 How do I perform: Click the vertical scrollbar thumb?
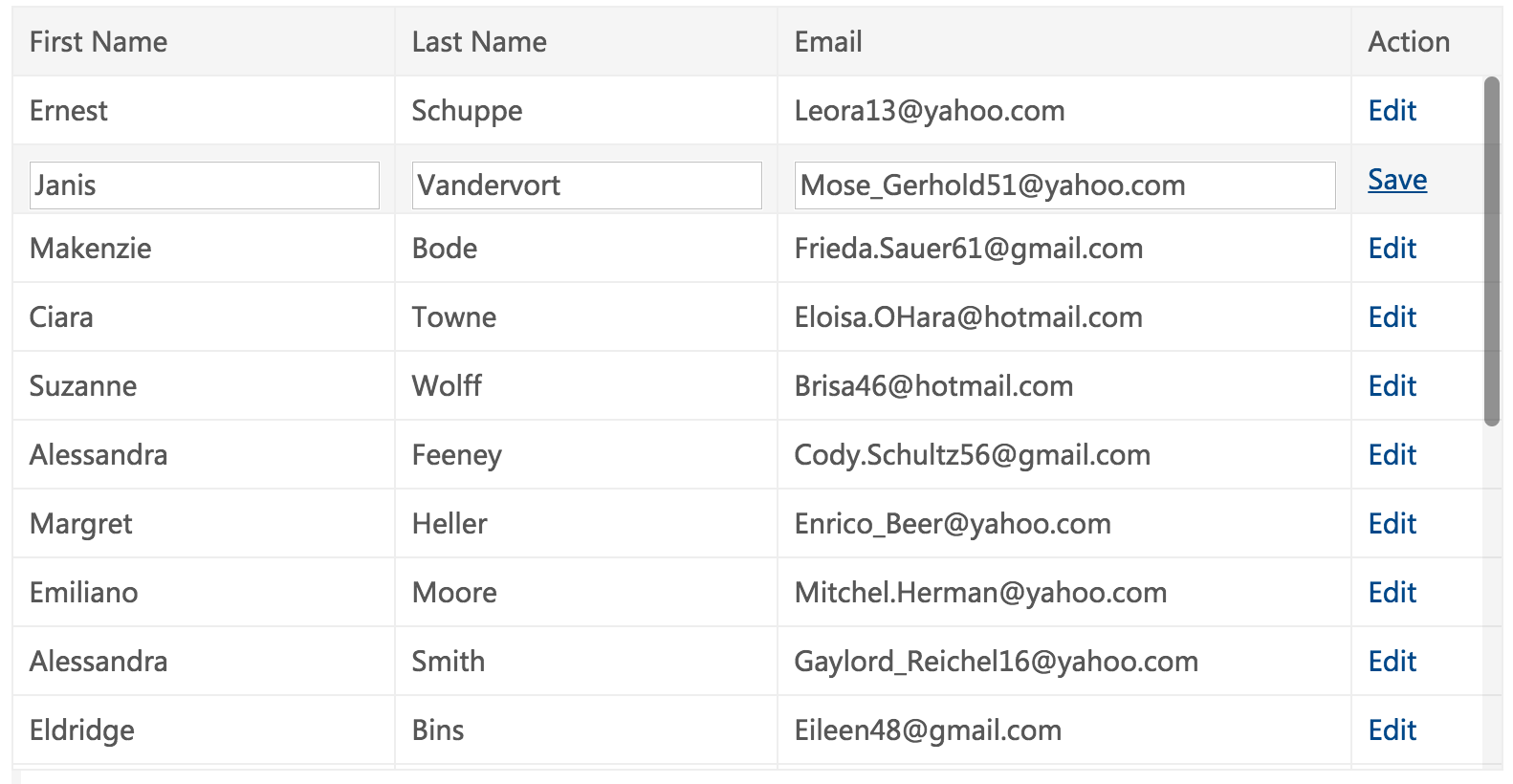(1492, 251)
